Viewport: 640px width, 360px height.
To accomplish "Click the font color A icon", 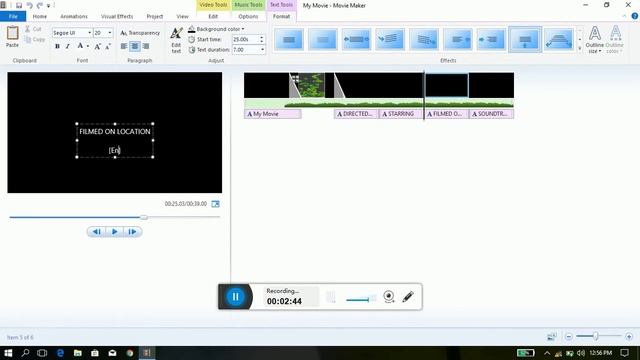I will point(80,46).
